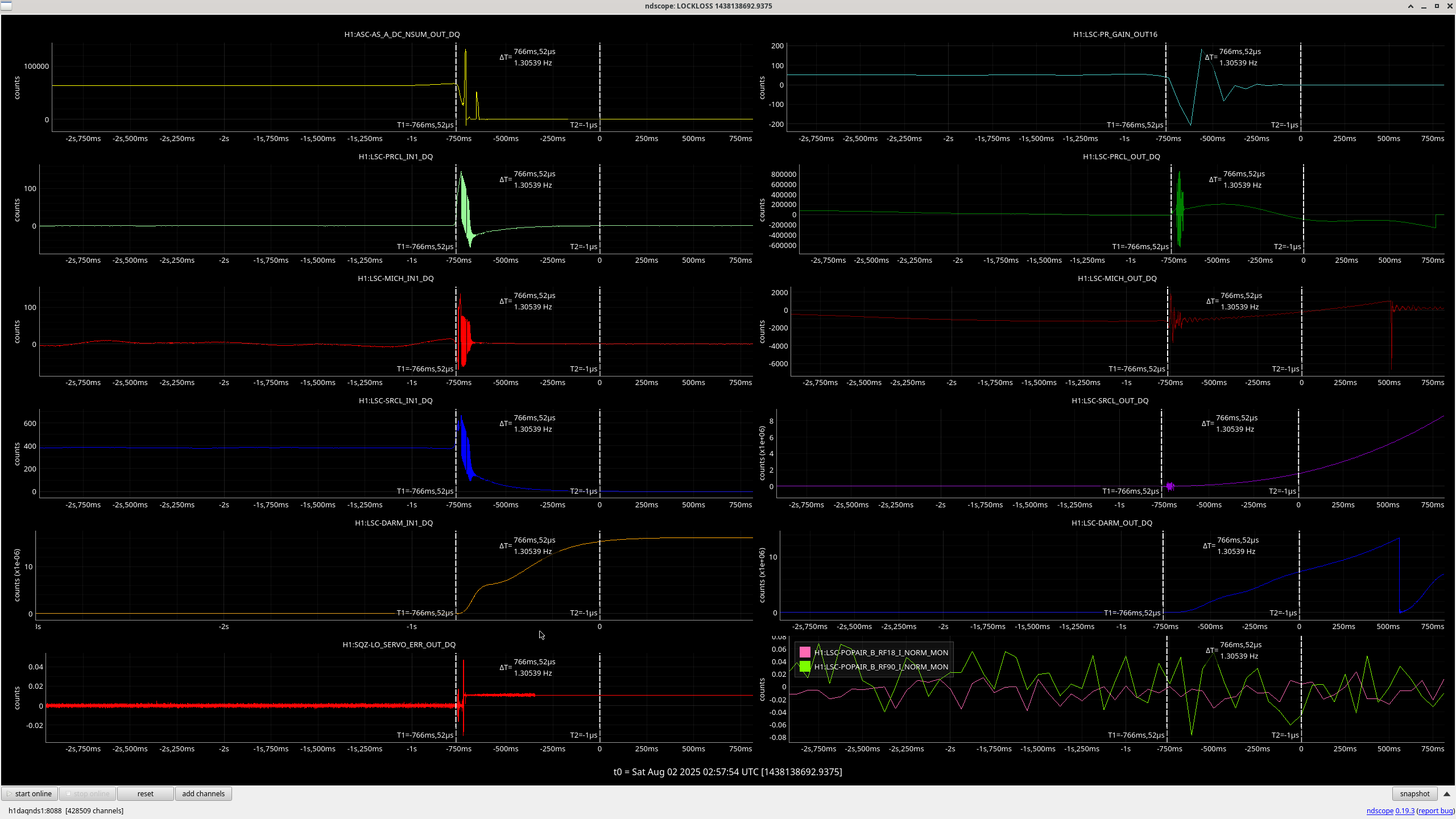Click T2 cursor label in MICH_IN1 plot
This screenshot has width=1456, height=819.
pyautogui.click(x=584, y=369)
